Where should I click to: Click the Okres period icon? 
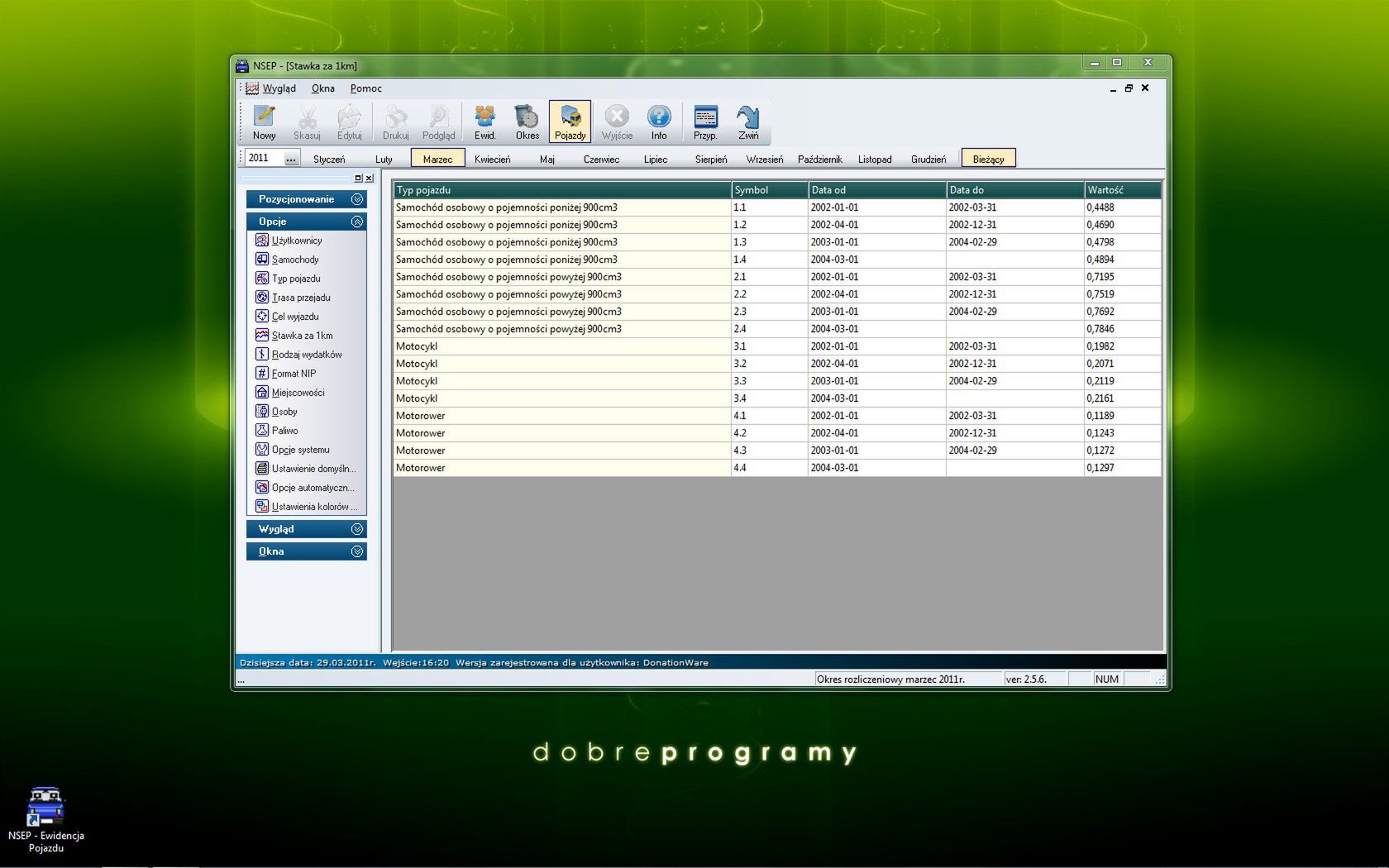click(527, 122)
